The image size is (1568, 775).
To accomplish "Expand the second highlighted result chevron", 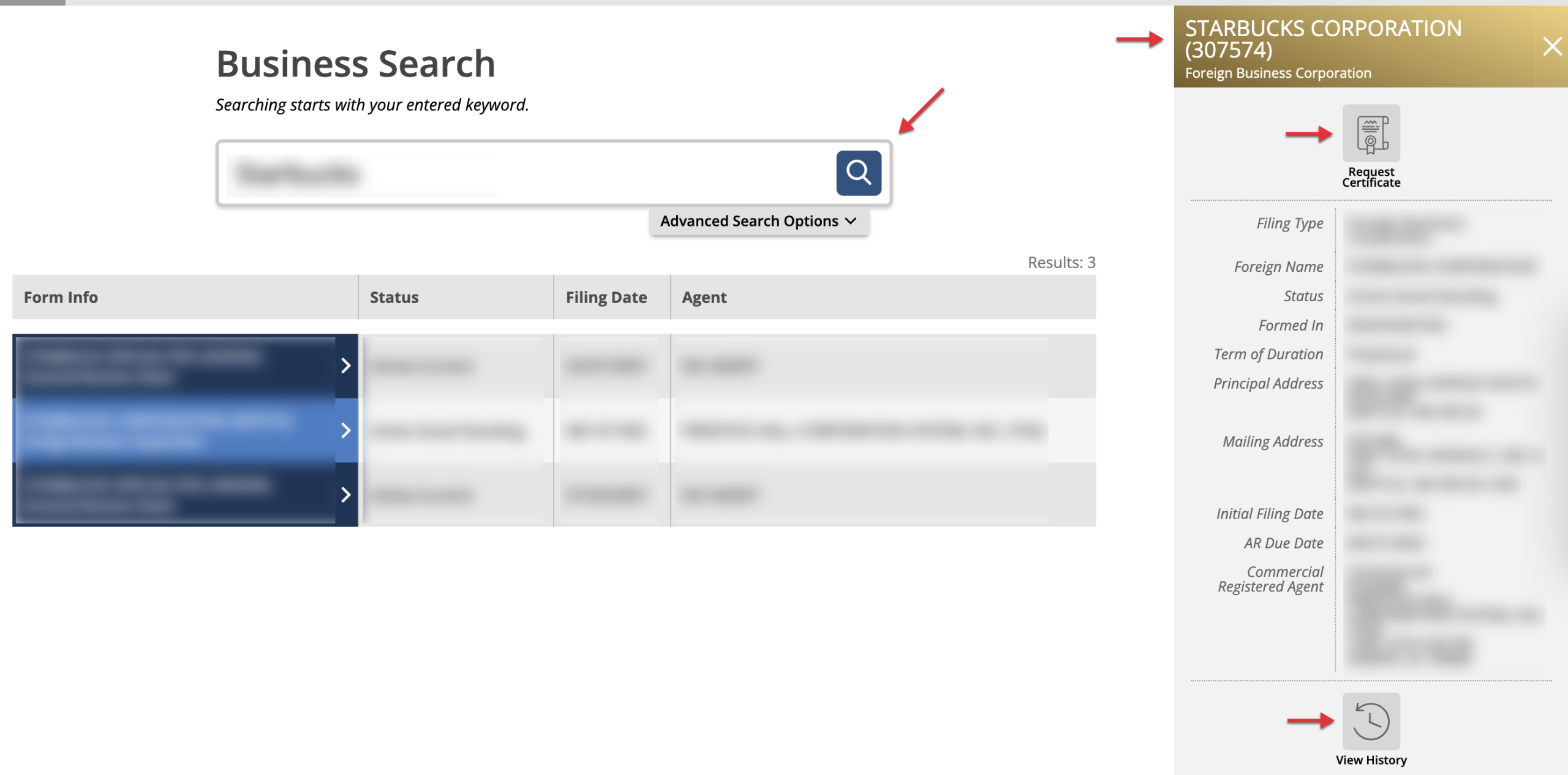I will pos(345,430).
